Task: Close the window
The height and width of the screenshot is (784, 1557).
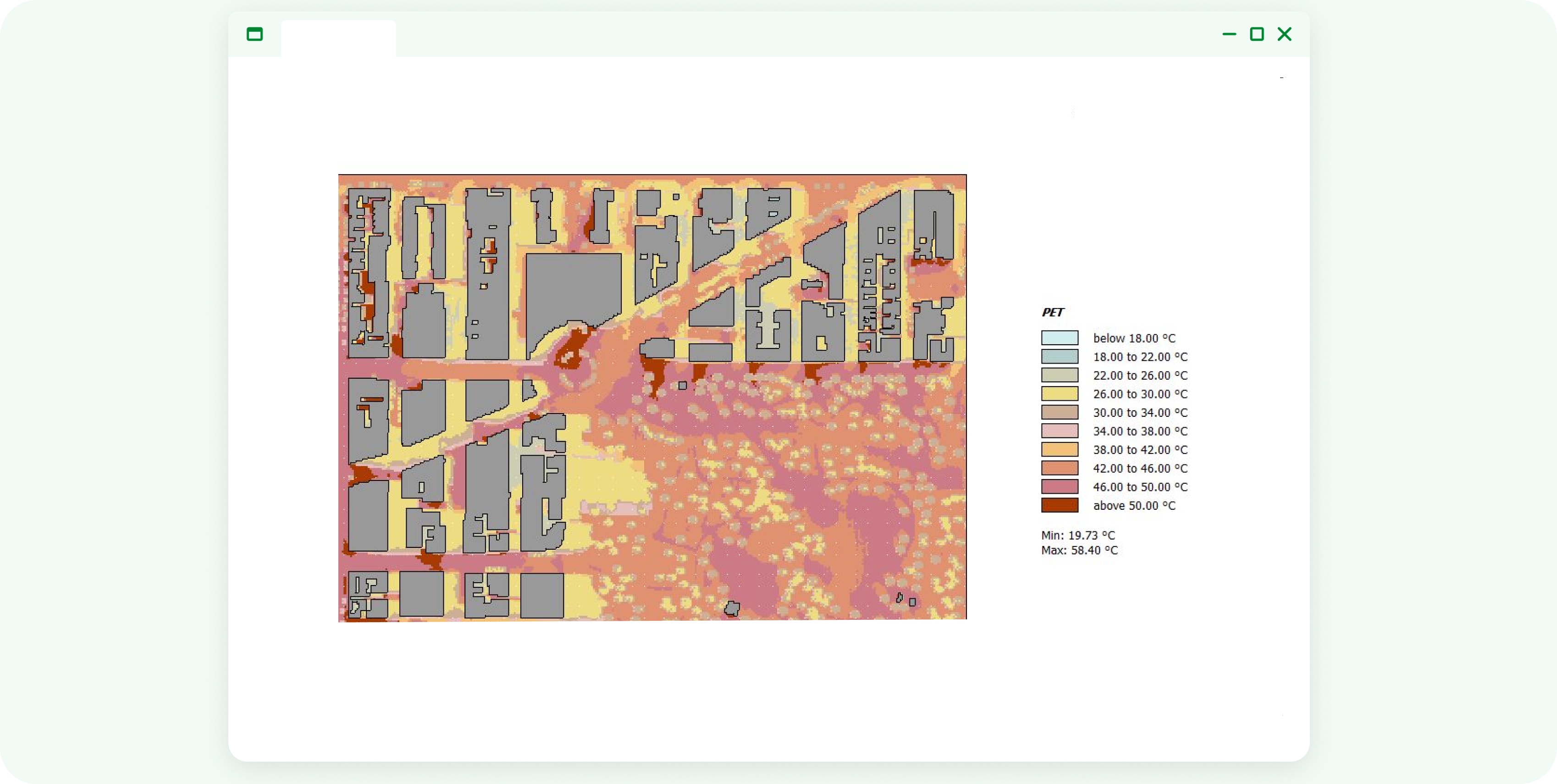Action: 1284,34
